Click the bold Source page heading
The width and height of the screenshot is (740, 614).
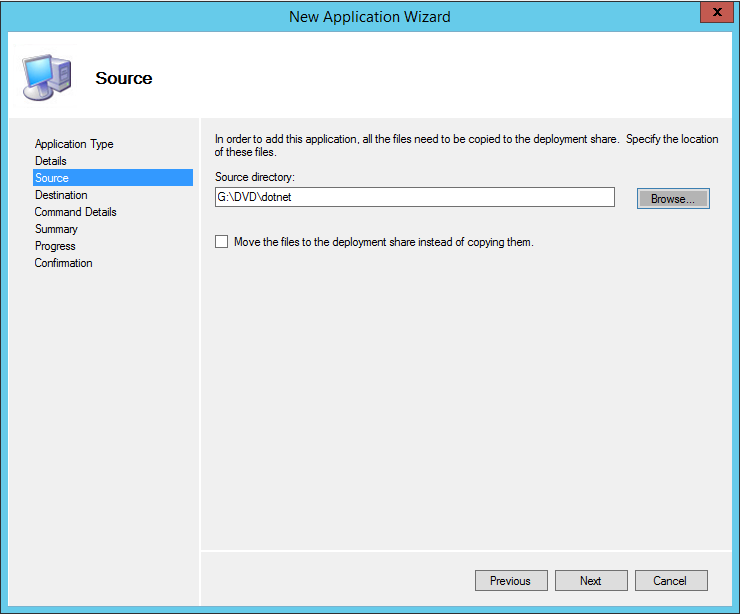[124, 78]
